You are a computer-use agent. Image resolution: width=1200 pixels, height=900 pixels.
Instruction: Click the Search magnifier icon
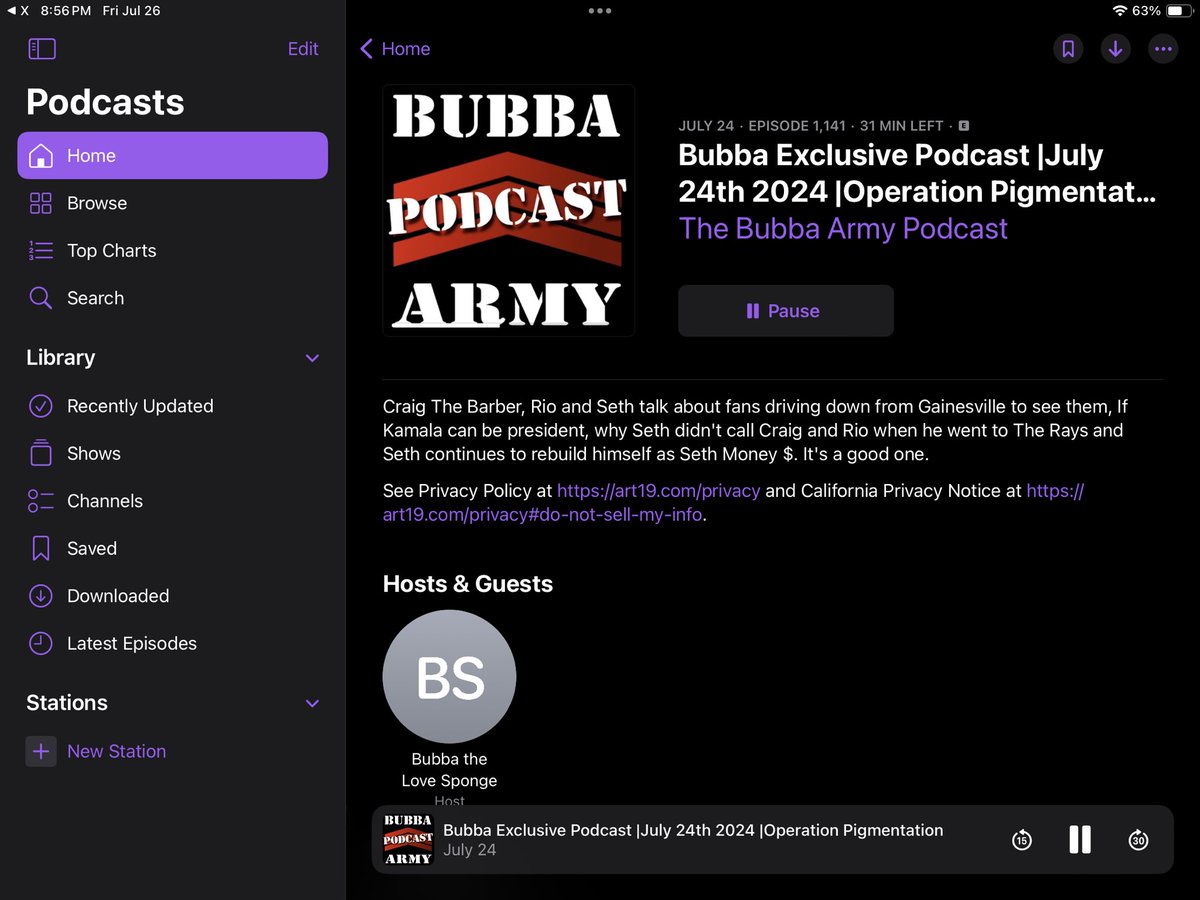coord(40,298)
